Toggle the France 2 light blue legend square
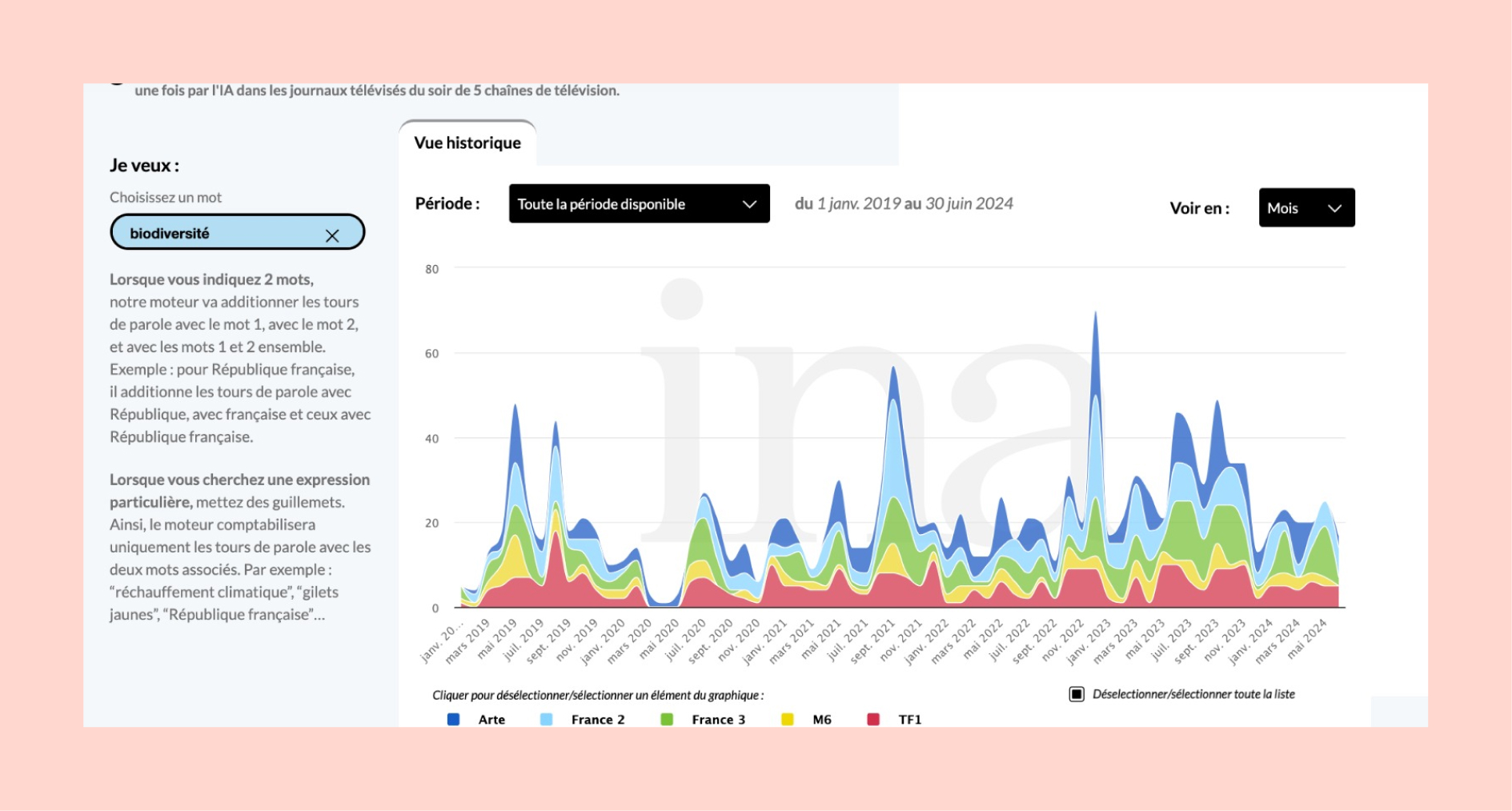The image size is (1512, 811). [547, 720]
